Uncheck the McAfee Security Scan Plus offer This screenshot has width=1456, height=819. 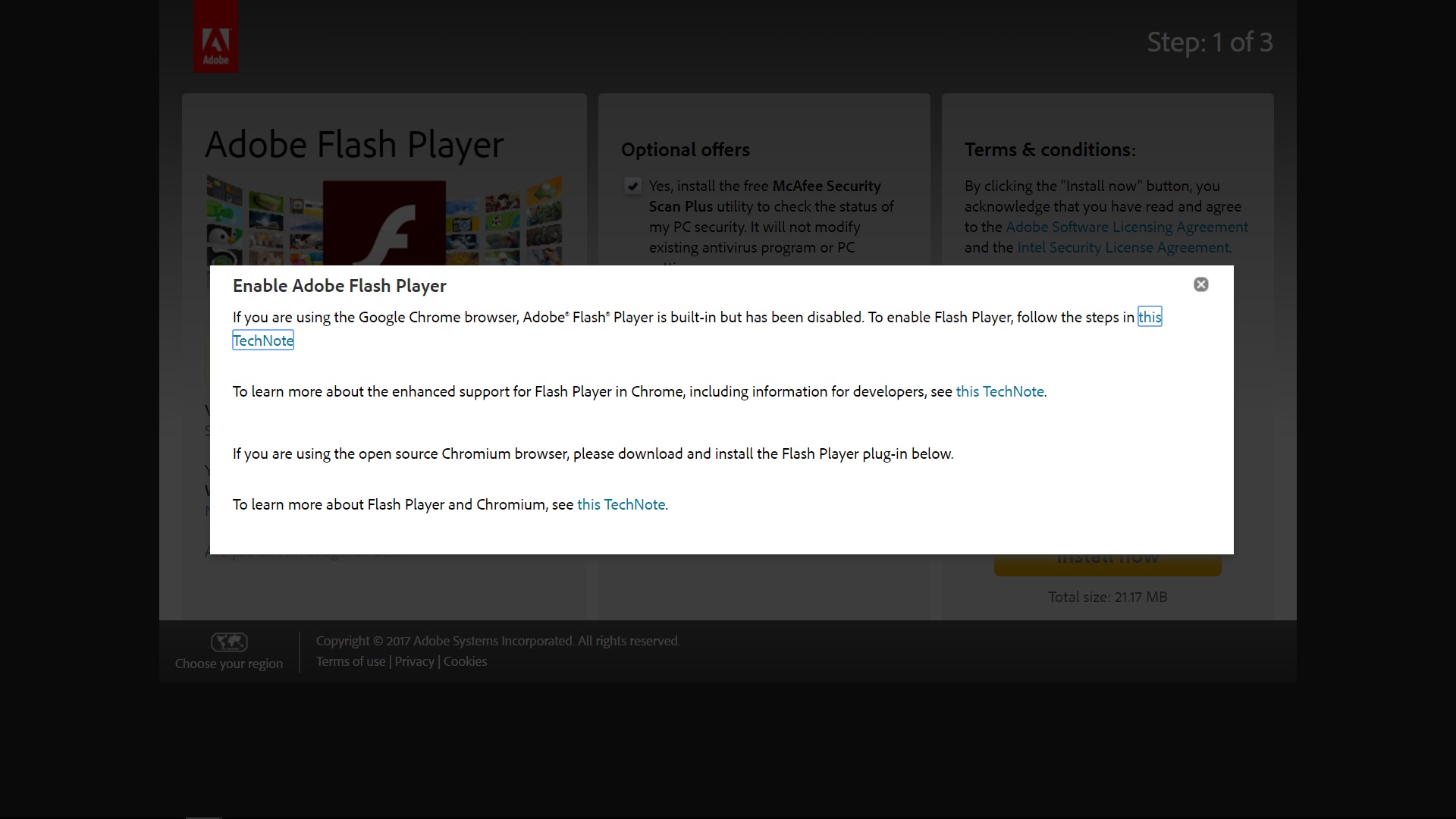(x=633, y=186)
